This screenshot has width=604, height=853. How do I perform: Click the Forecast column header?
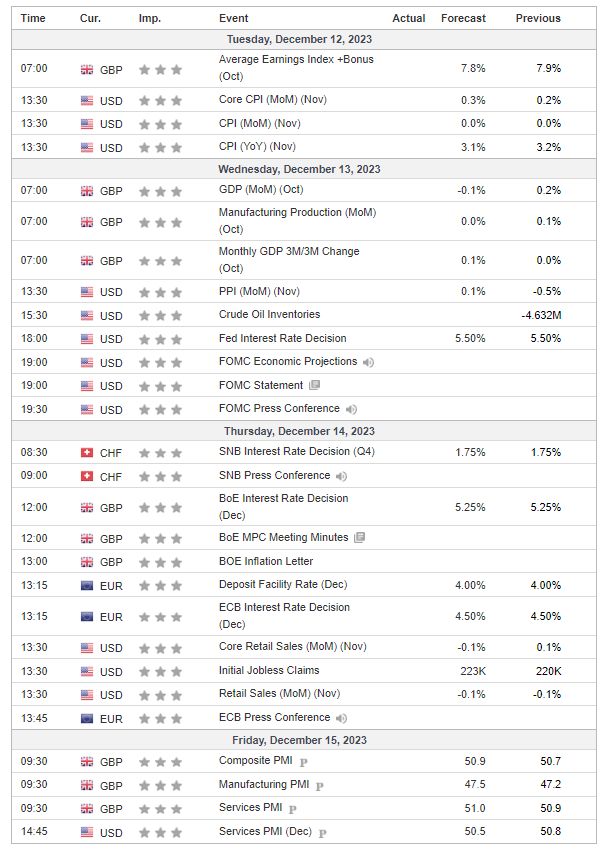click(x=463, y=18)
